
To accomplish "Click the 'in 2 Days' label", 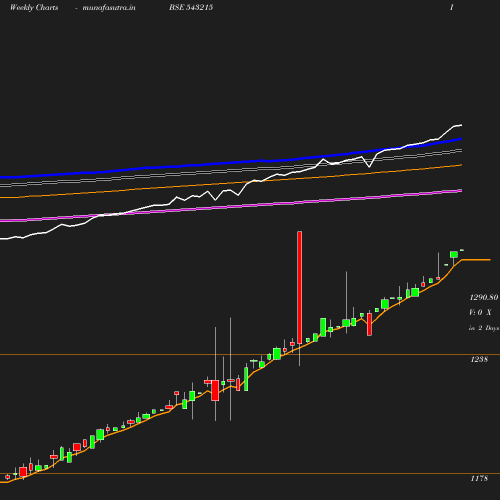I will [x=484, y=328].
